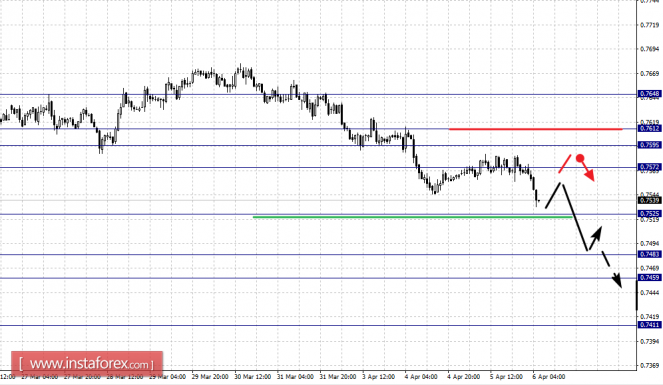Select the 0.7411 price level label
Viewport: 663px width, 385px height.
coord(649,325)
